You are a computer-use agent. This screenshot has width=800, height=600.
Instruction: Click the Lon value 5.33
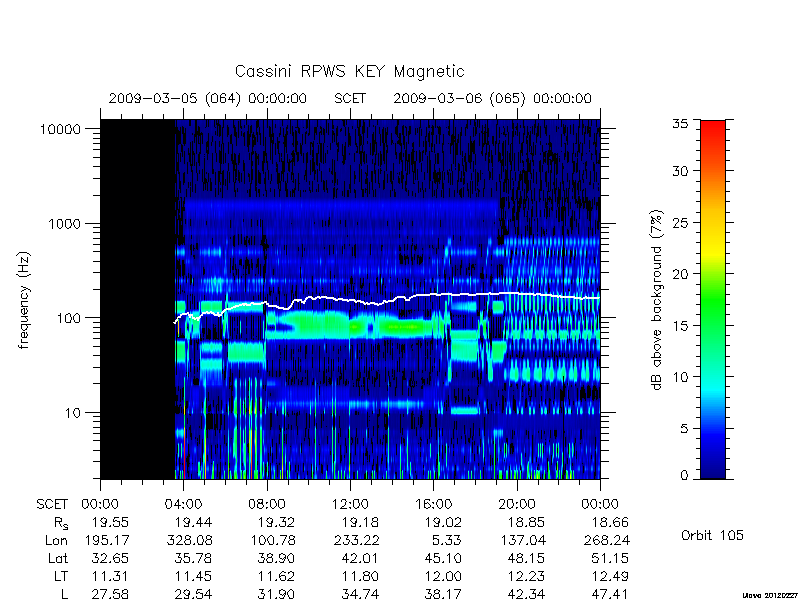(447, 540)
